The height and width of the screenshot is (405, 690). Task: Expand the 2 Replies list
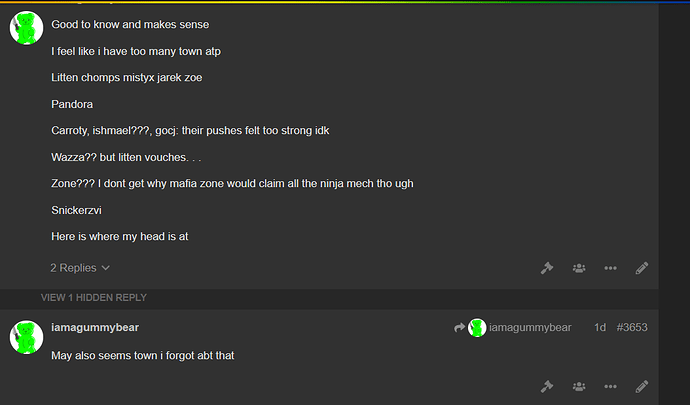tap(80, 268)
